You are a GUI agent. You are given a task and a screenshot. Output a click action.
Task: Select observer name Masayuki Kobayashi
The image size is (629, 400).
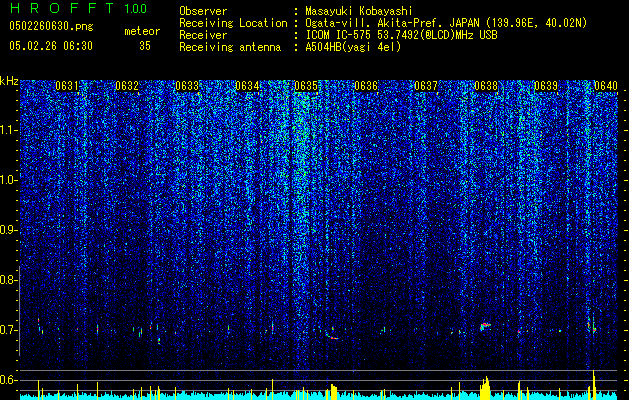pos(358,11)
